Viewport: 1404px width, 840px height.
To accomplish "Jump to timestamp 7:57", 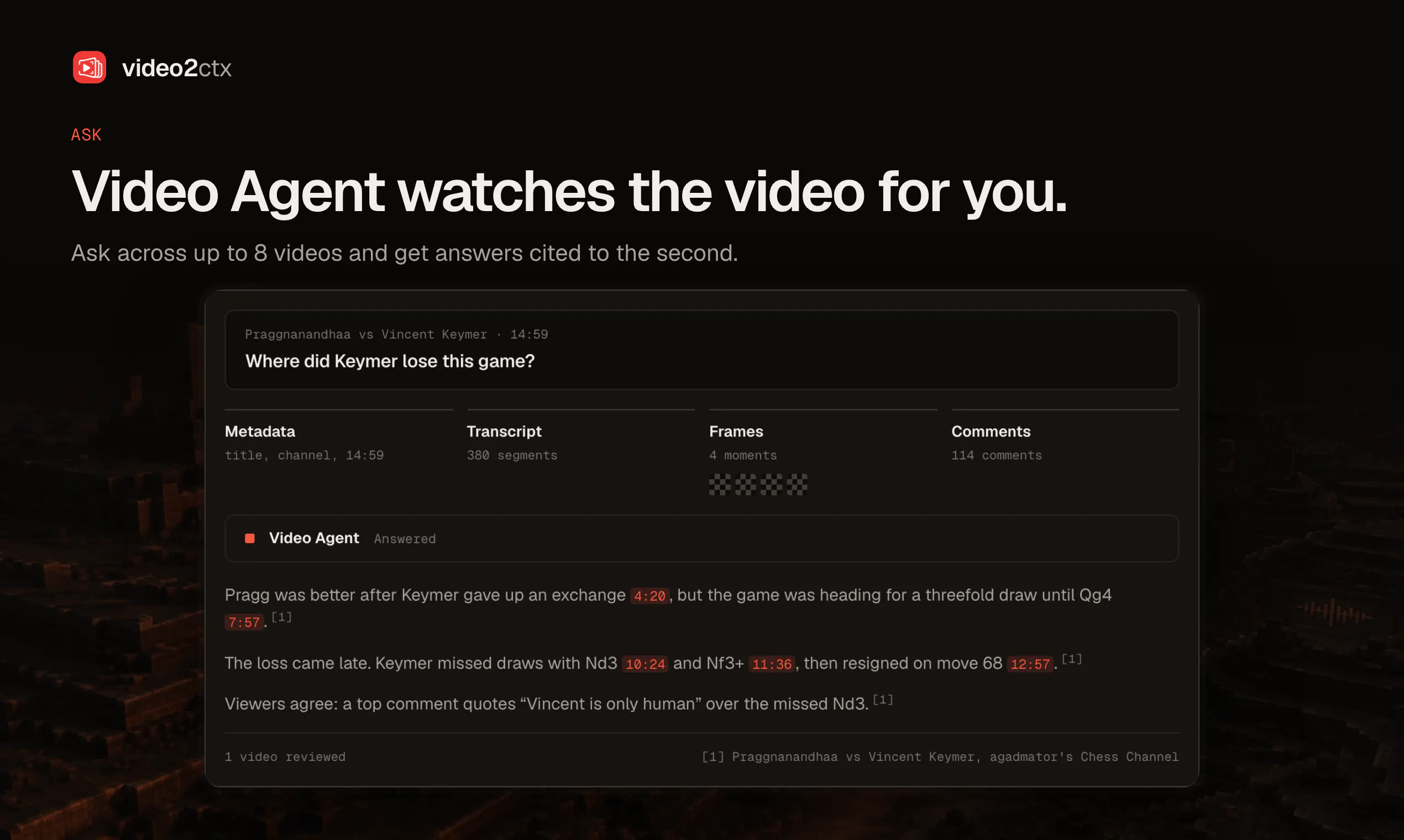I will click(244, 623).
